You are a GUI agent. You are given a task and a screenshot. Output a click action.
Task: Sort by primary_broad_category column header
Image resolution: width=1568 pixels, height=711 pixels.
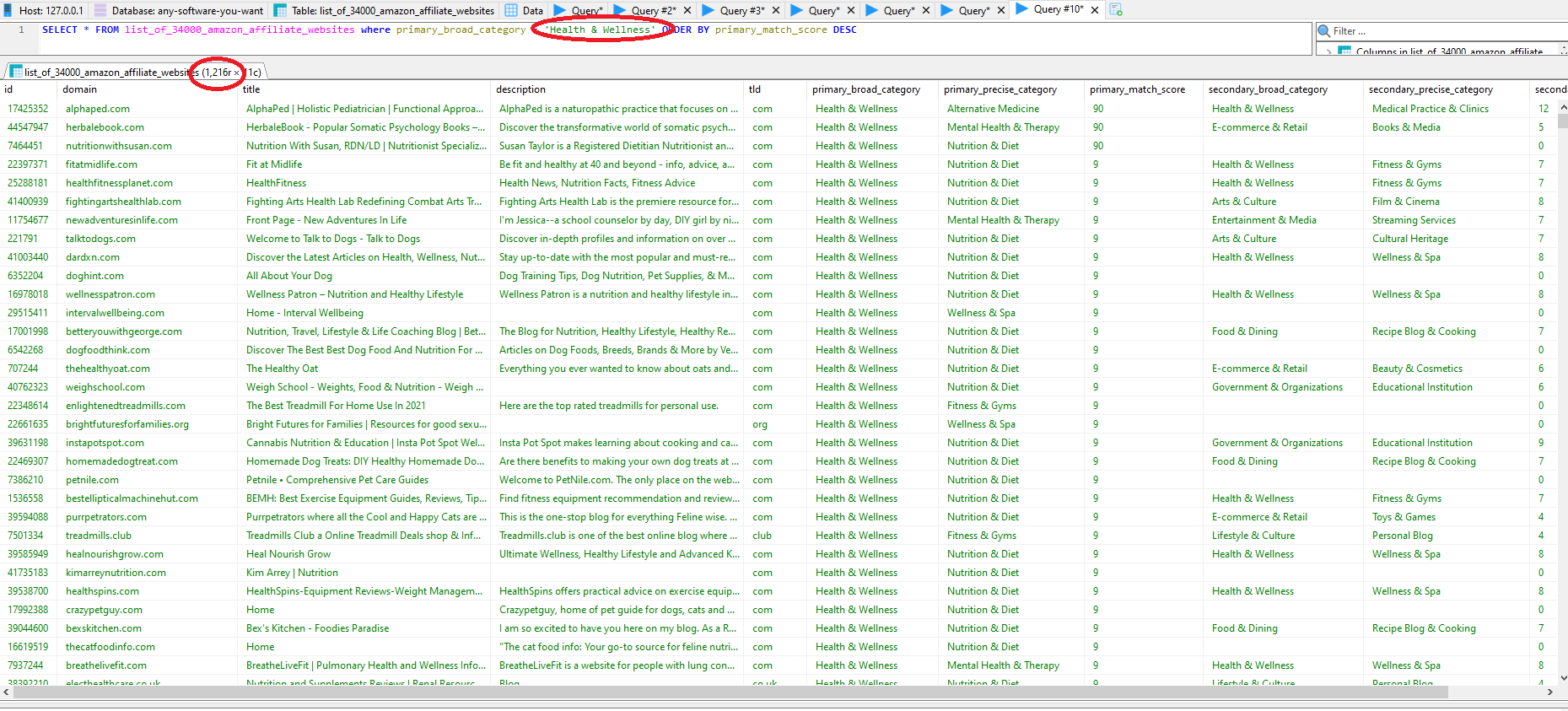click(872, 89)
